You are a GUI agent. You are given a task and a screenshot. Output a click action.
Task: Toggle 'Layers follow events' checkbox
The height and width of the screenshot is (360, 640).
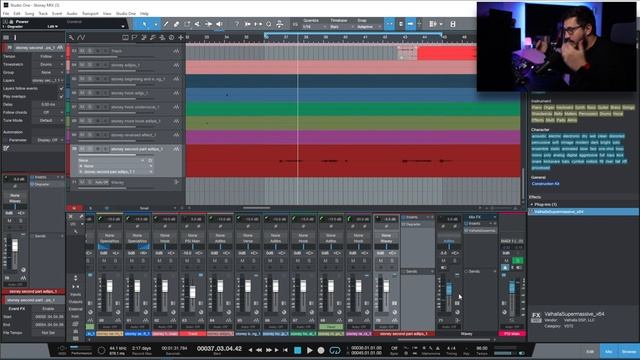pyautogui.click(x=61, y=89)
